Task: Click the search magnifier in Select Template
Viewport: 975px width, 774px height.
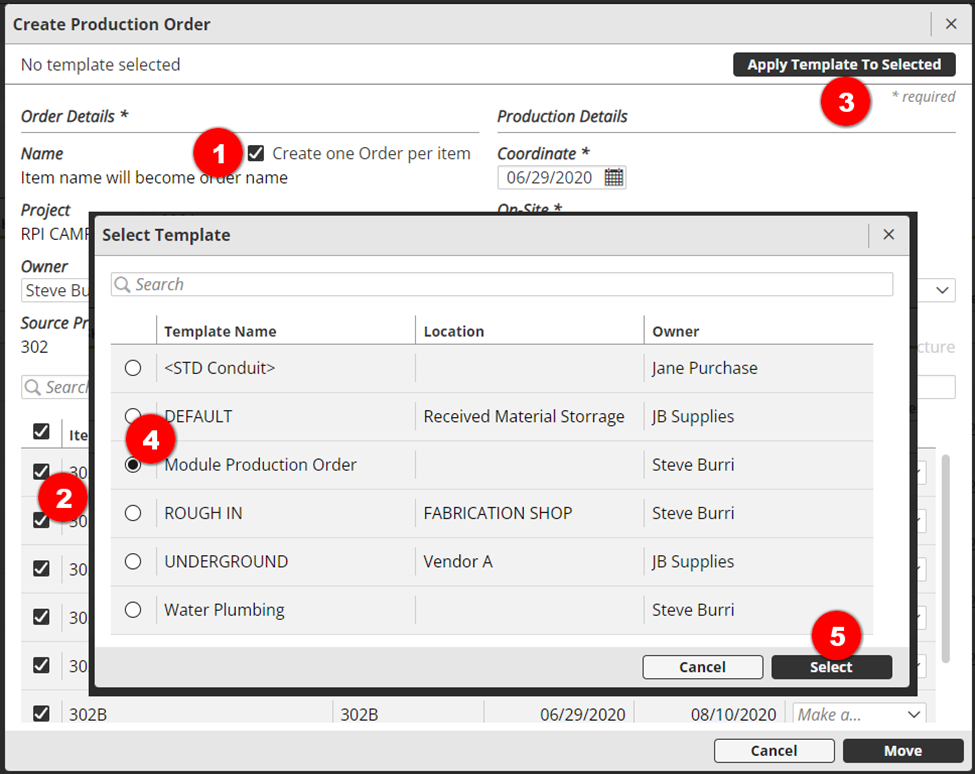Action: 123,285
